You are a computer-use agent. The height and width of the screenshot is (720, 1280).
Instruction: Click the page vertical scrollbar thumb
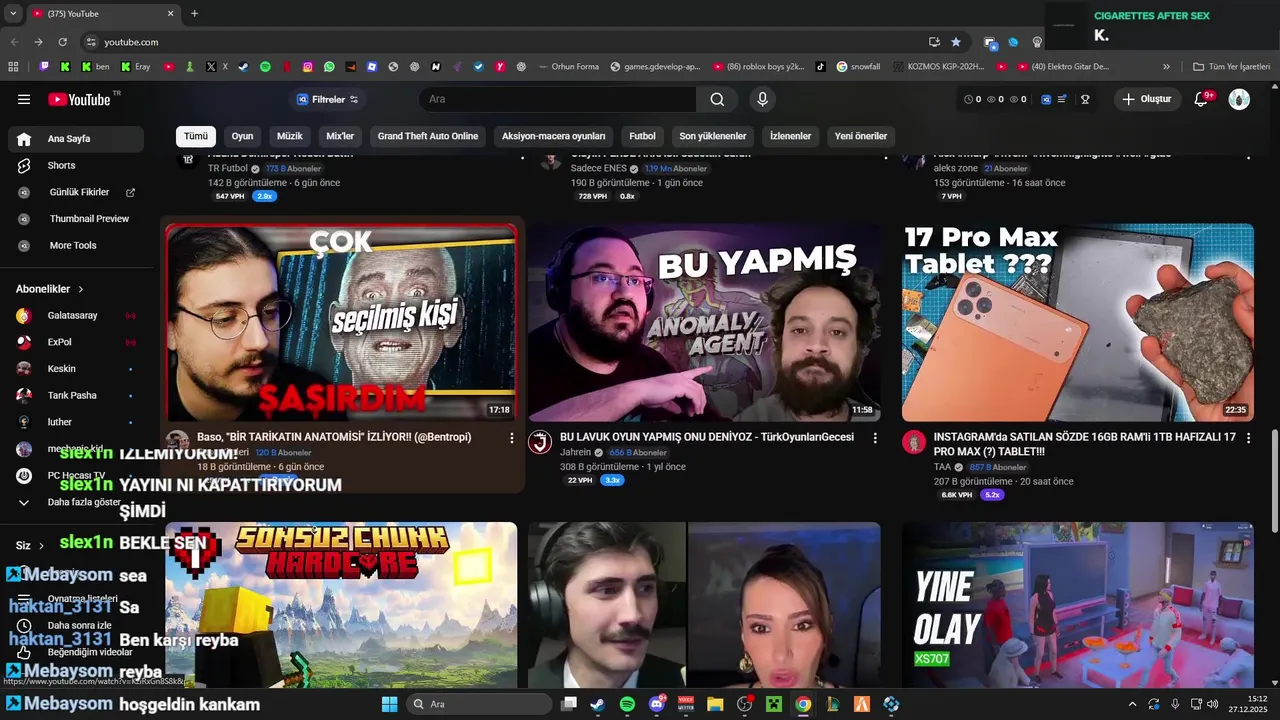coord(1274,481)
